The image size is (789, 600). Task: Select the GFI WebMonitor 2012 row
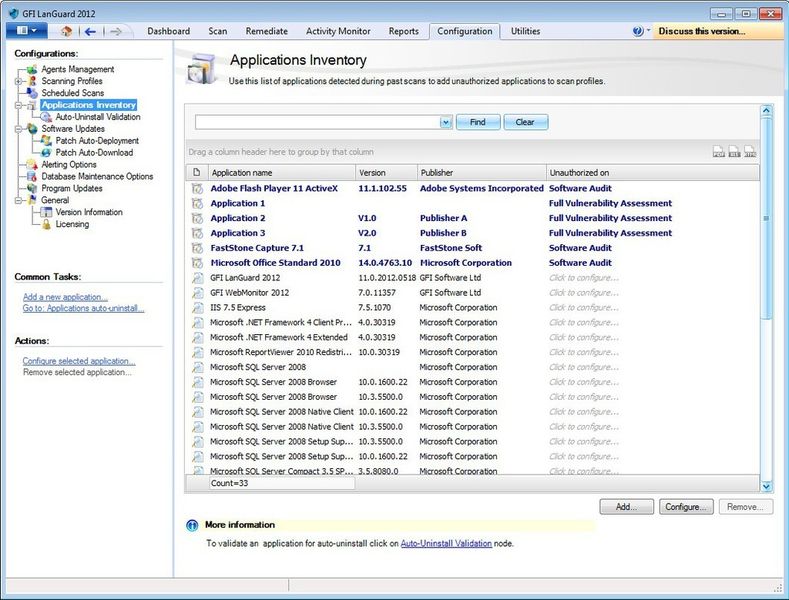click(473, 292)
